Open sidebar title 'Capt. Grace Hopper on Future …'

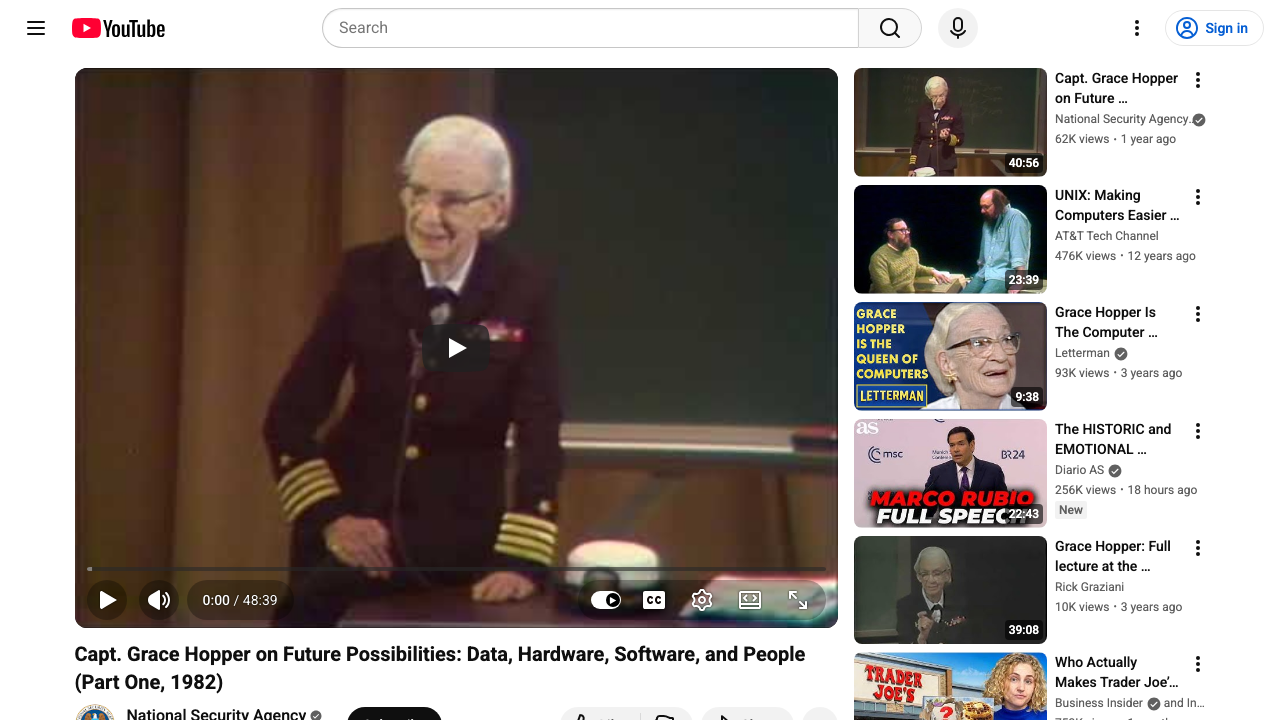[1116, 88]
